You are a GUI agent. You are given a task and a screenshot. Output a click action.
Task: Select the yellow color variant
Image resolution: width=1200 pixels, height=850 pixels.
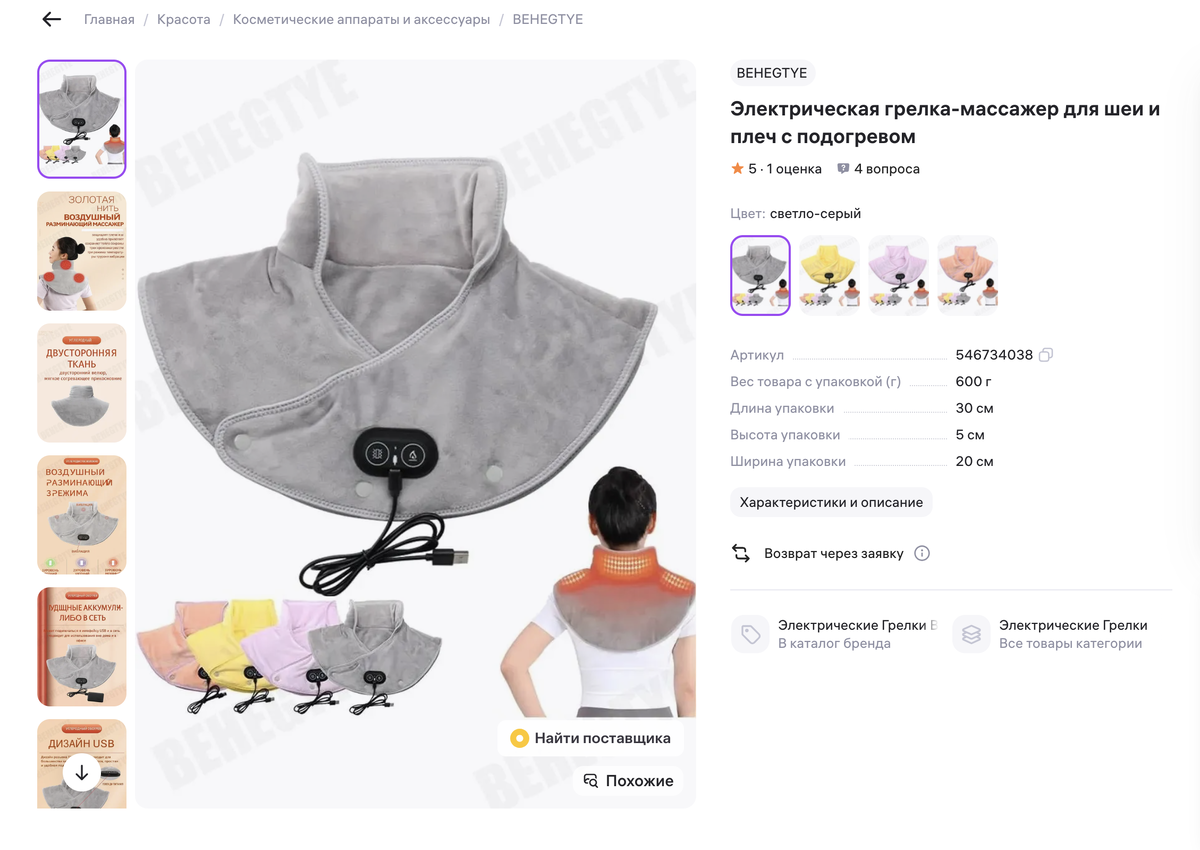pyautogui.click(x=830, y=275)
